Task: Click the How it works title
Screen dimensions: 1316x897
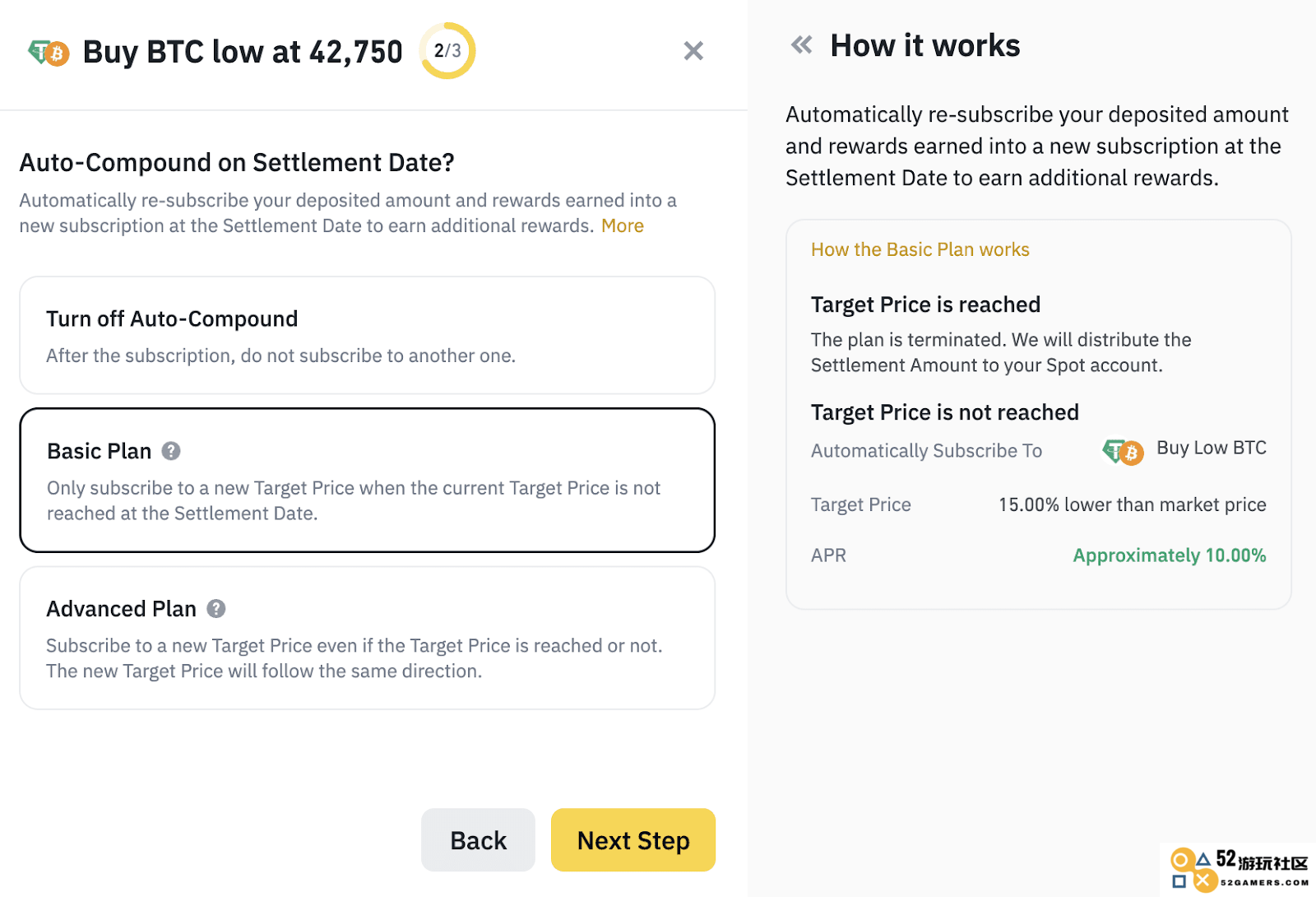Action: click(925, 45)
